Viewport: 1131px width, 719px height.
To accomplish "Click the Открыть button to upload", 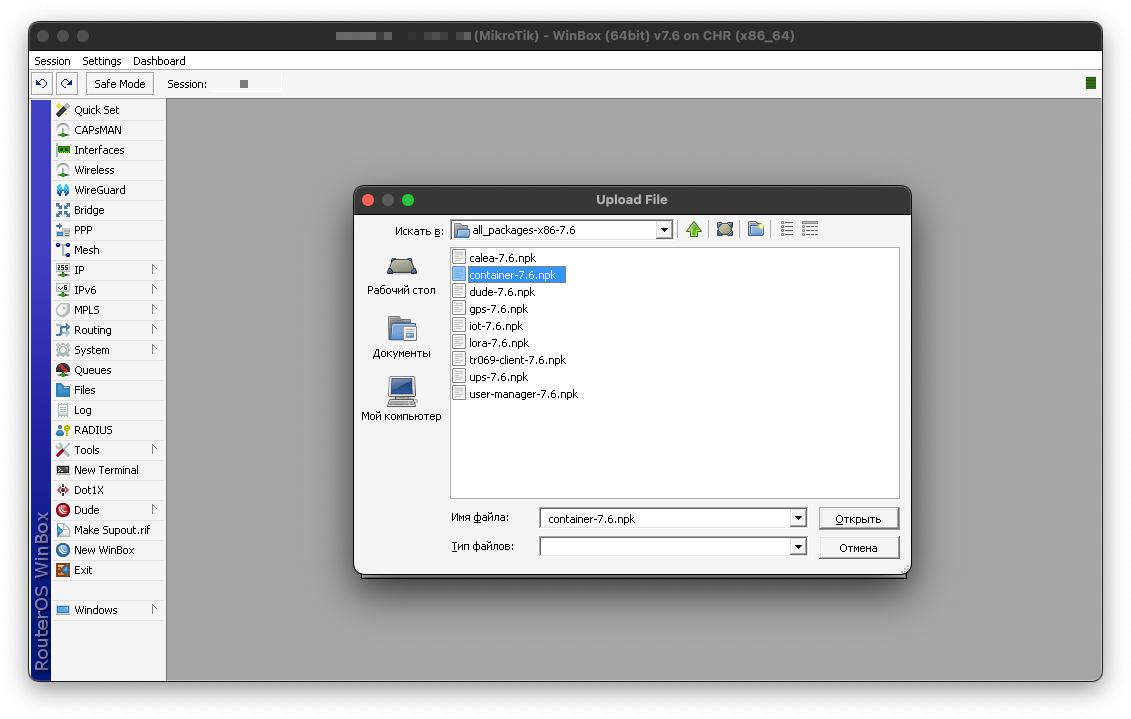I will pyautogui.click(x=858, y=518).
